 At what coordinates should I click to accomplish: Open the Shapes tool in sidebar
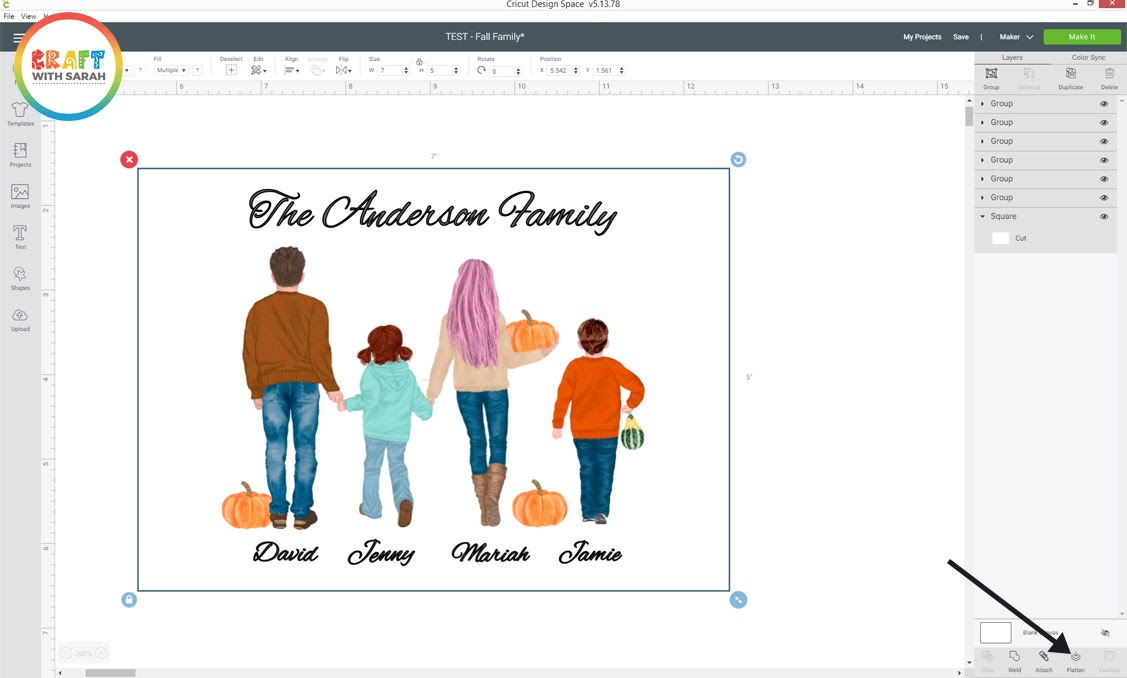coord(20,276)
